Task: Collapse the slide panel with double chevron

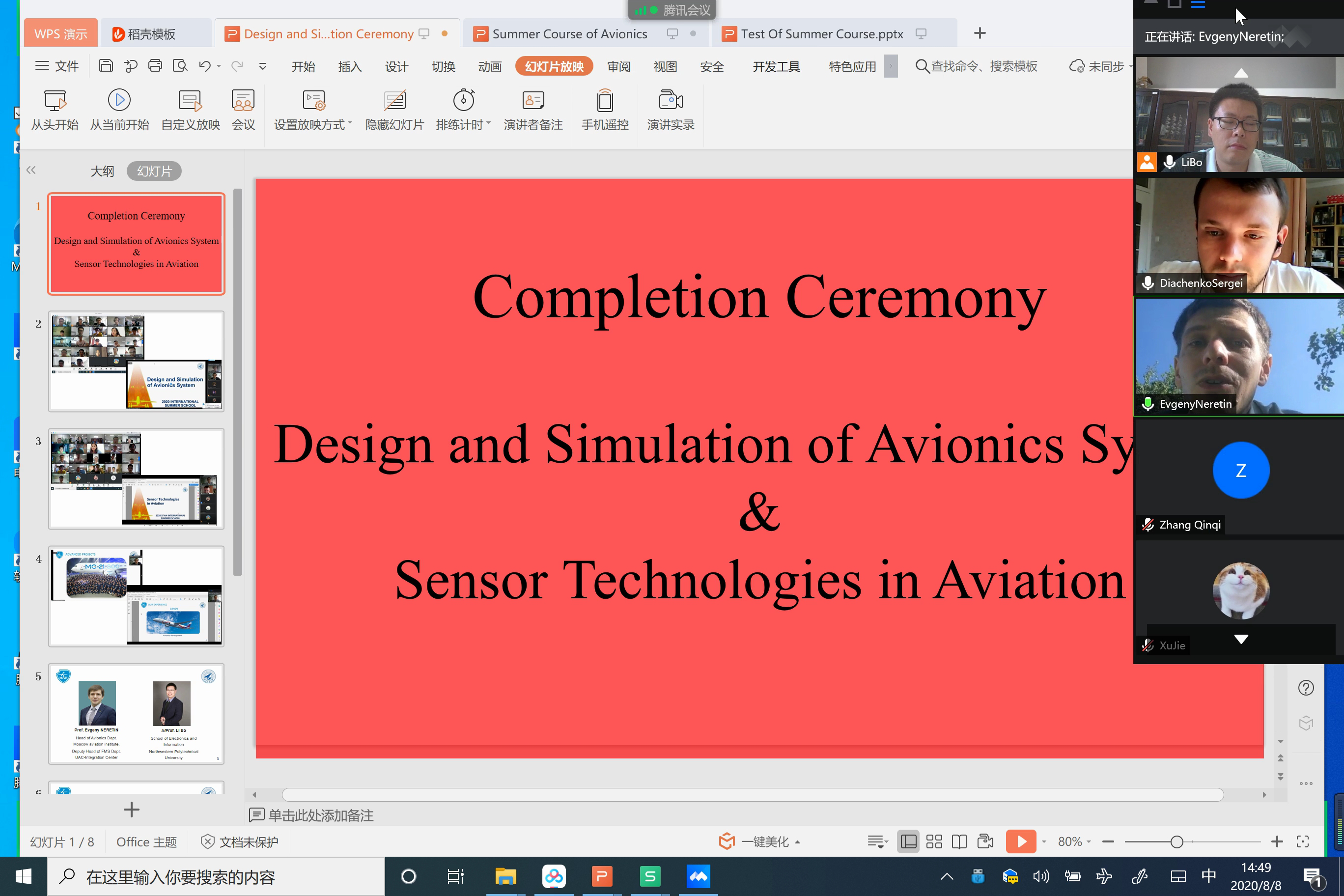Action: [31, 169]
